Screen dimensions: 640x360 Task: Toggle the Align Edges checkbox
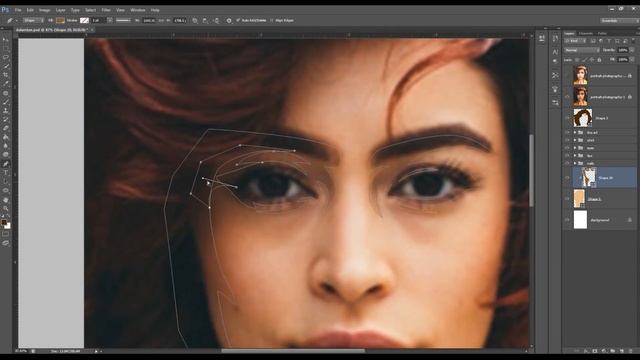click(271, 20)
